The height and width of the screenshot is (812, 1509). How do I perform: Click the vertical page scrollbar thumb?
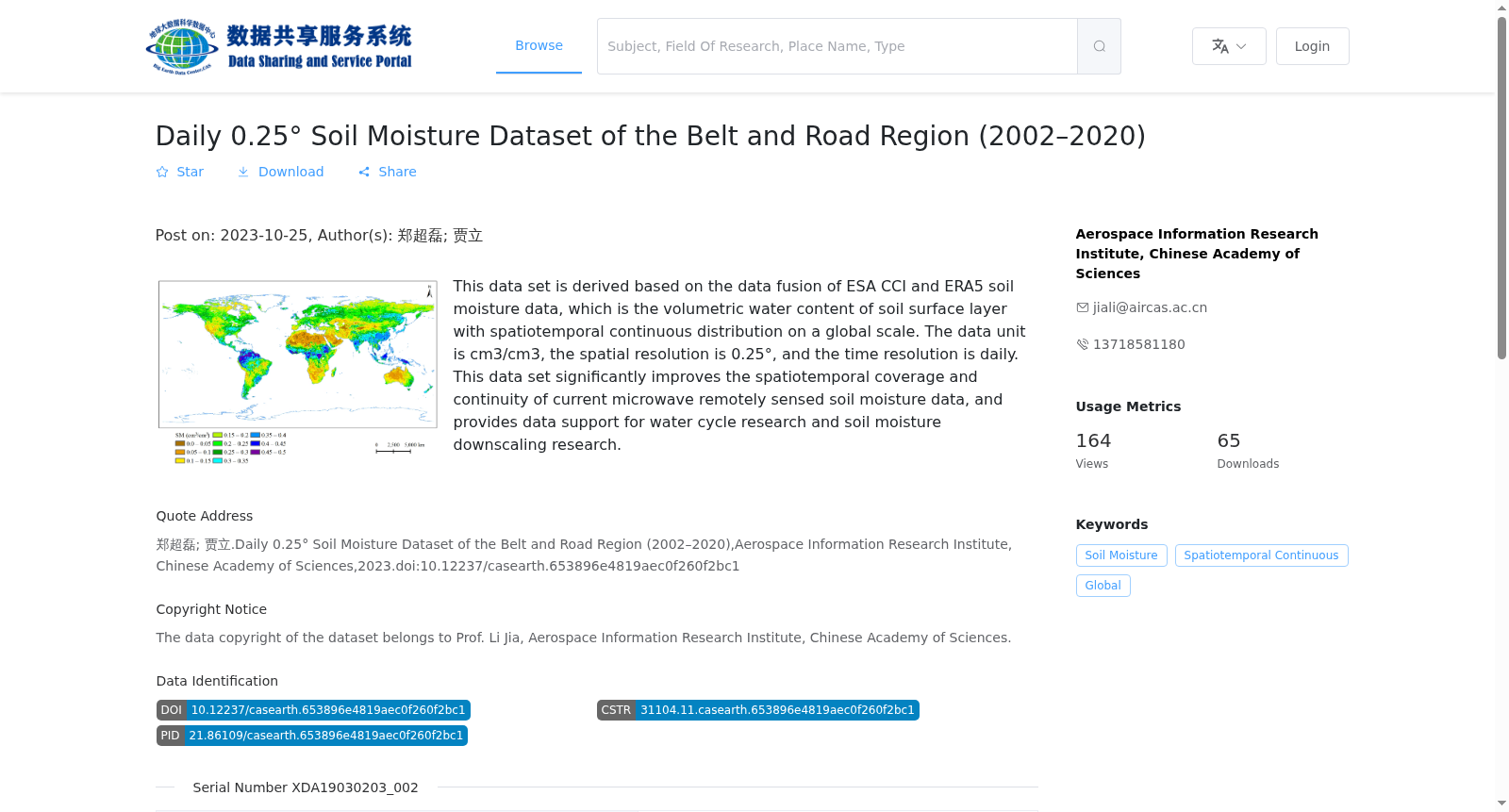(x=1501, y=188)
